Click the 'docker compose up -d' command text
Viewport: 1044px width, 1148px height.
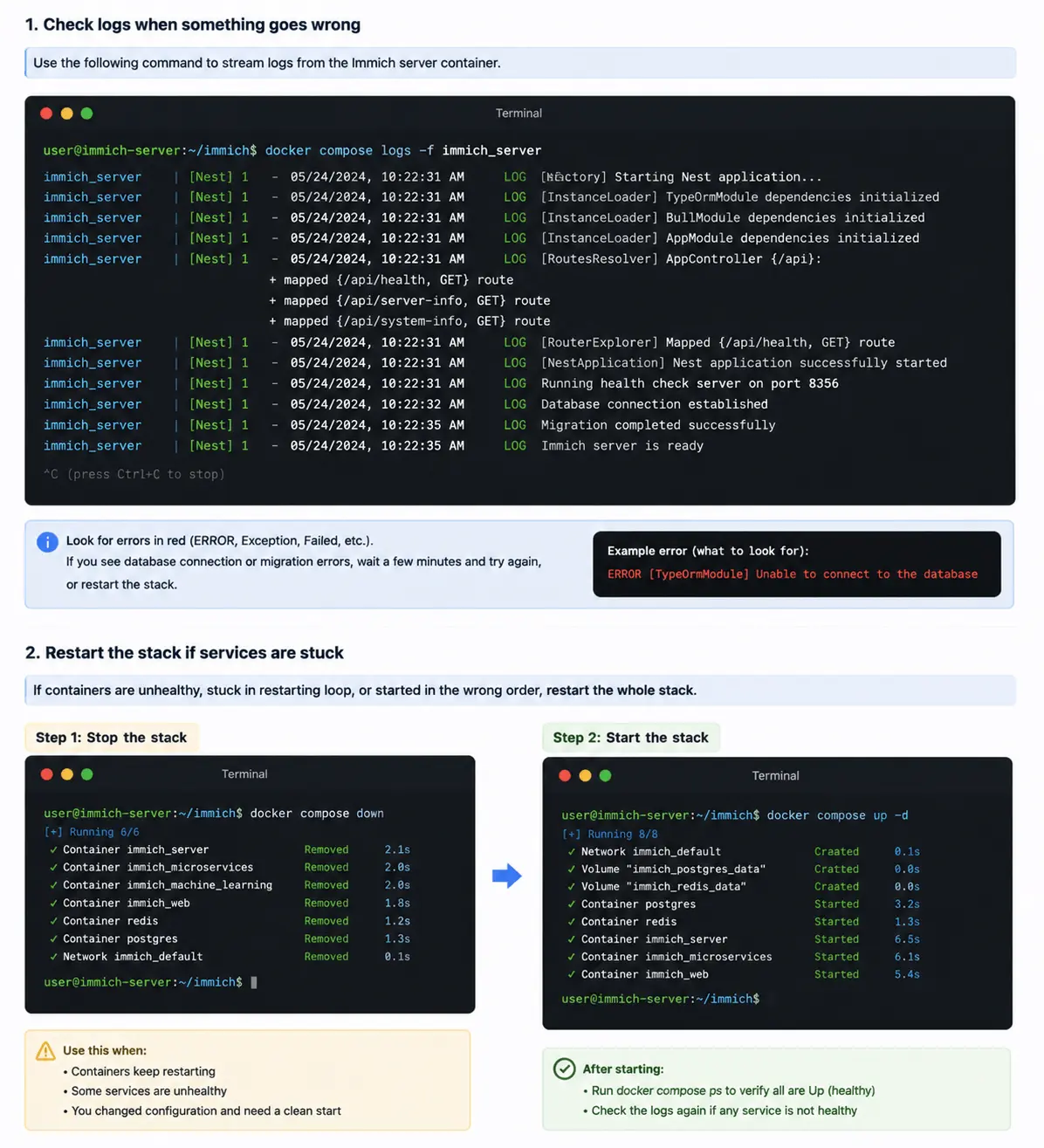pos(837,815)
